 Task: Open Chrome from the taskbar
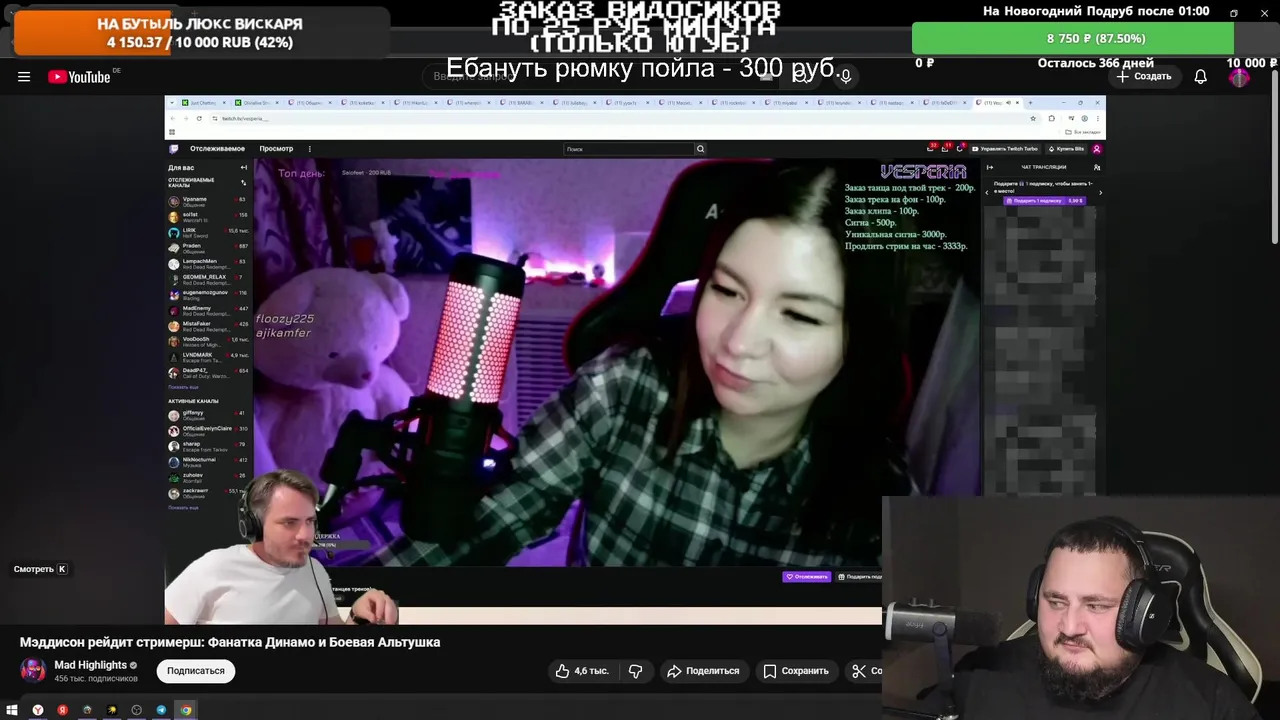tap(186, 710)
